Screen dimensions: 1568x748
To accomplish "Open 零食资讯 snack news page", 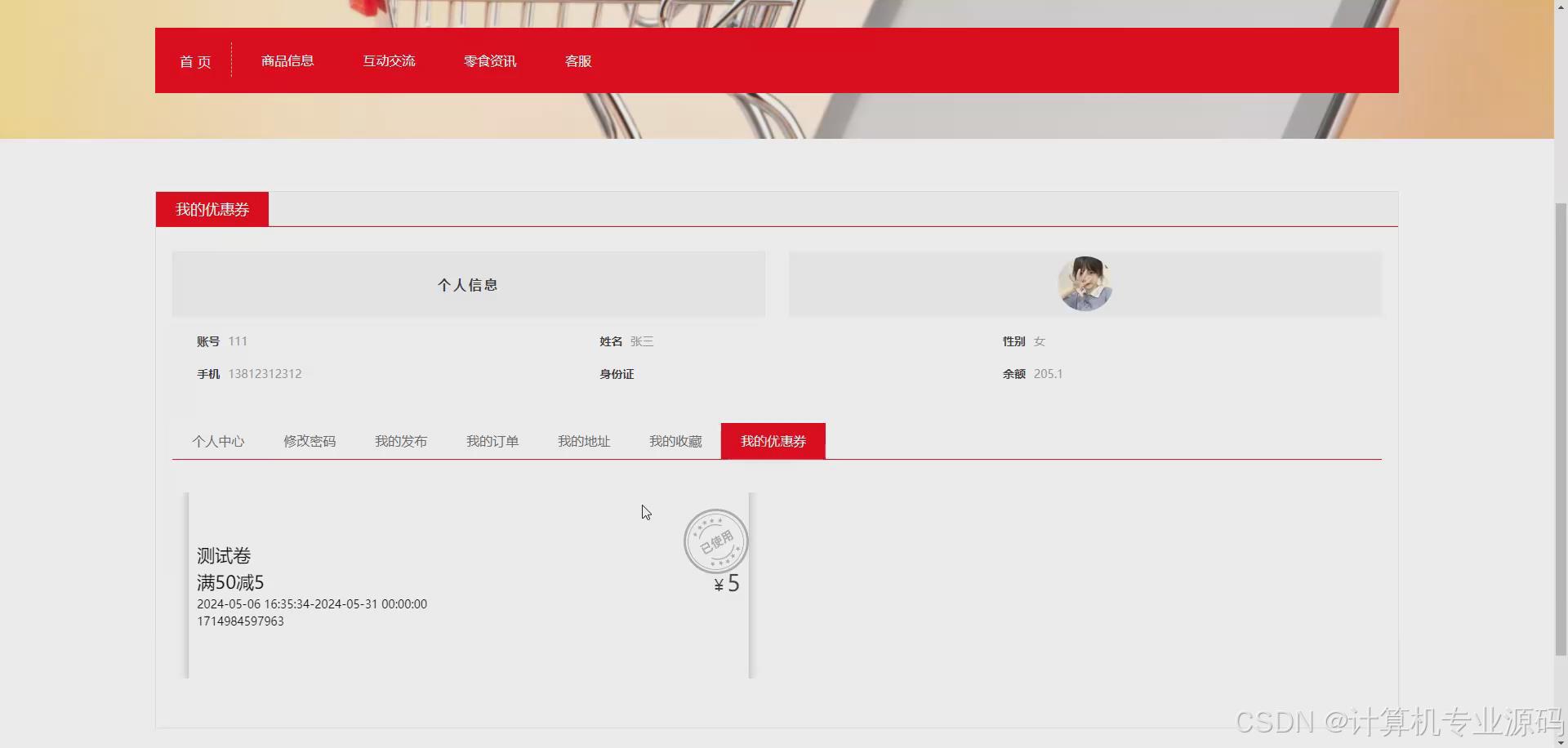I will (489, 60).
